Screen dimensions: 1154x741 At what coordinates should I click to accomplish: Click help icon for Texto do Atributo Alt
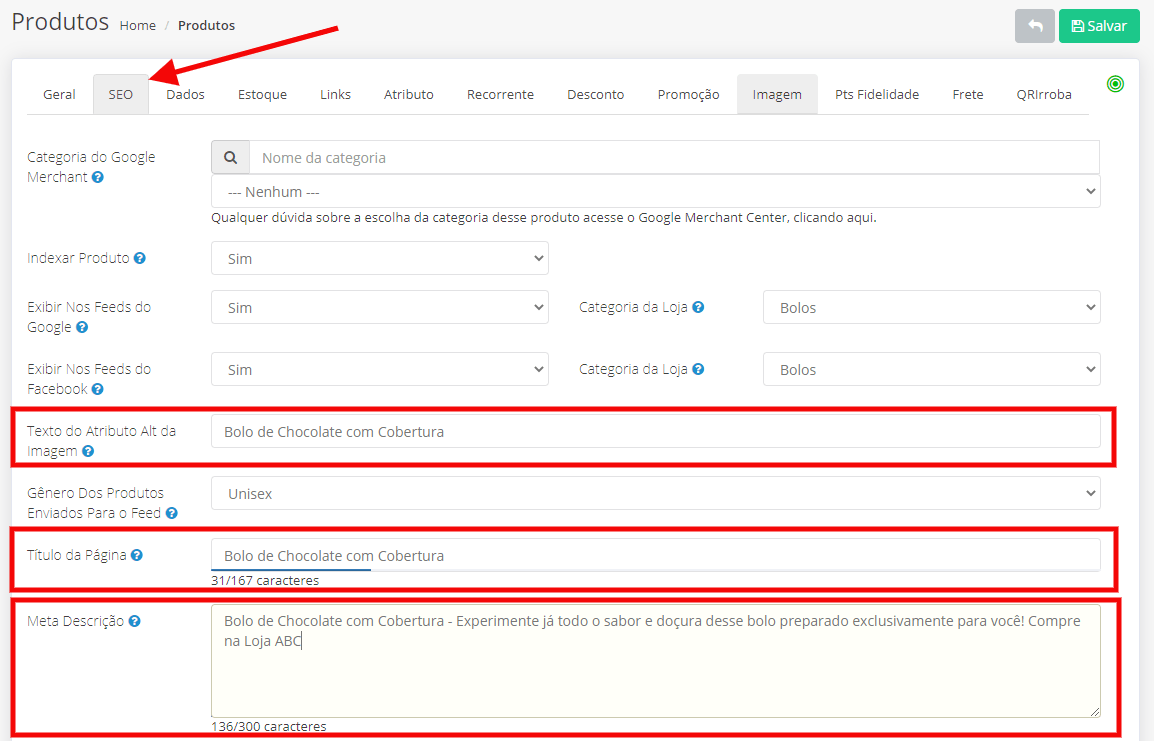point(88,451)
